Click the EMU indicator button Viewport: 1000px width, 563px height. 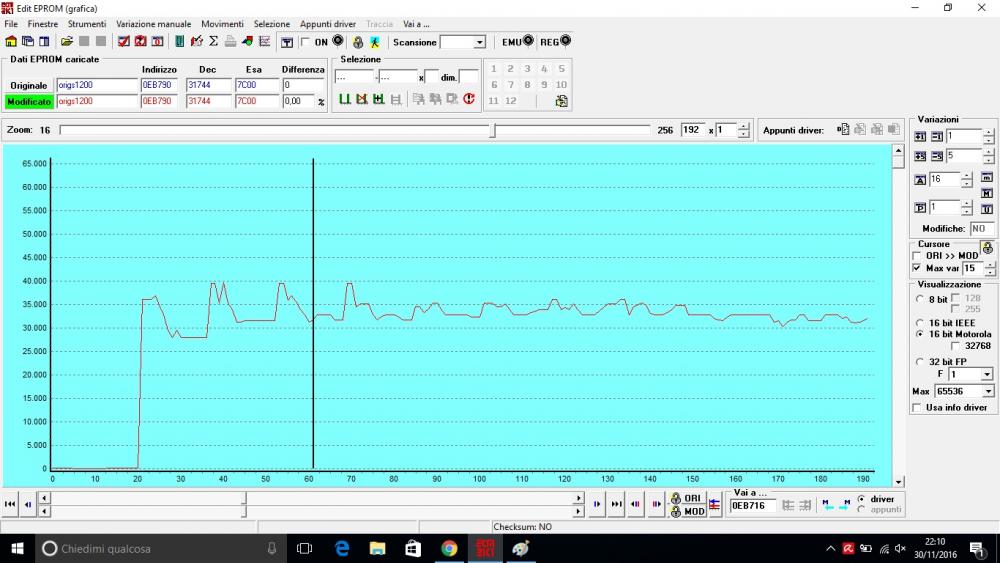[517, 41]
